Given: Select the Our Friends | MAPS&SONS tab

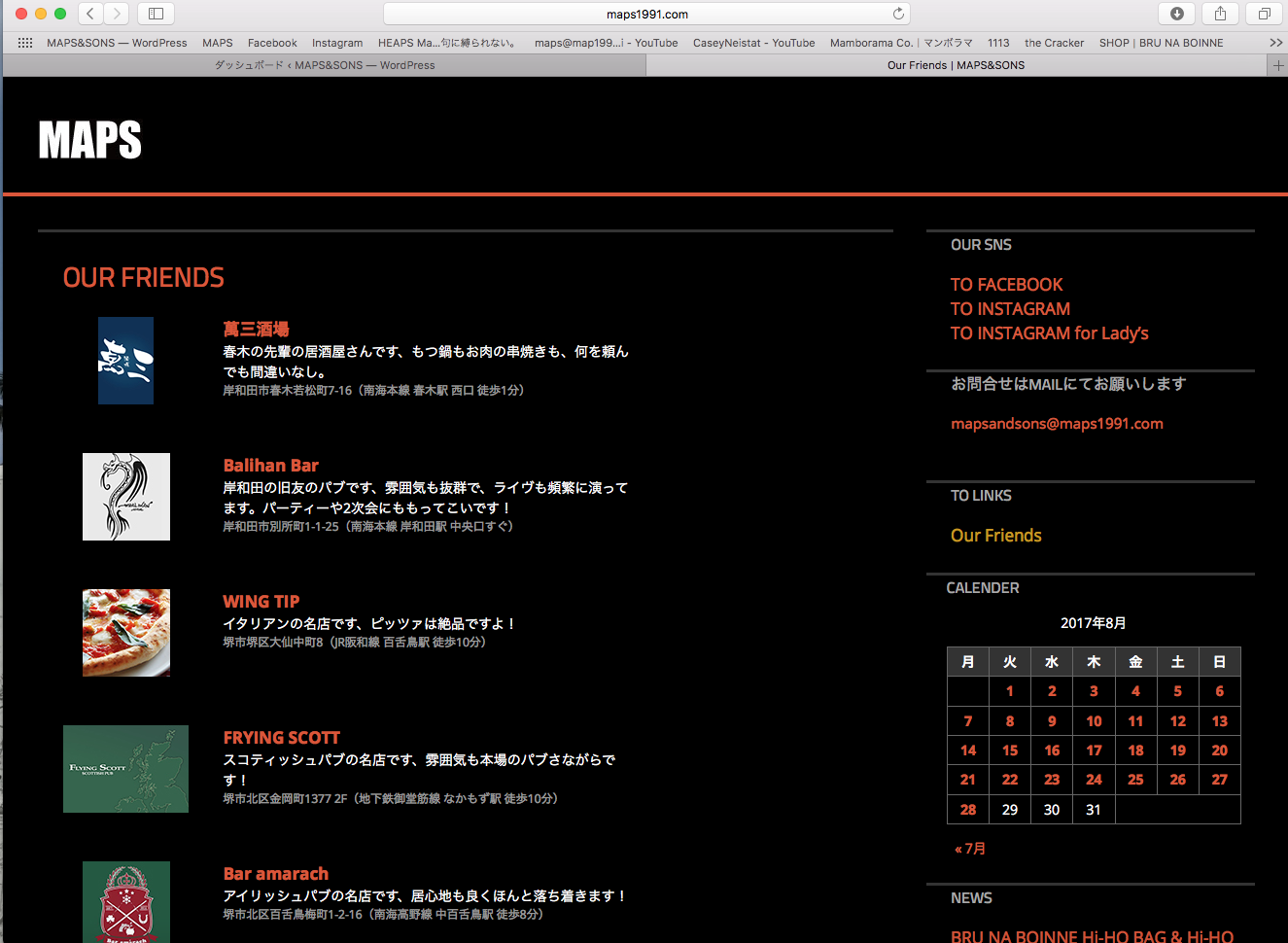Looking at the screenshot, I should pos(956,65).
